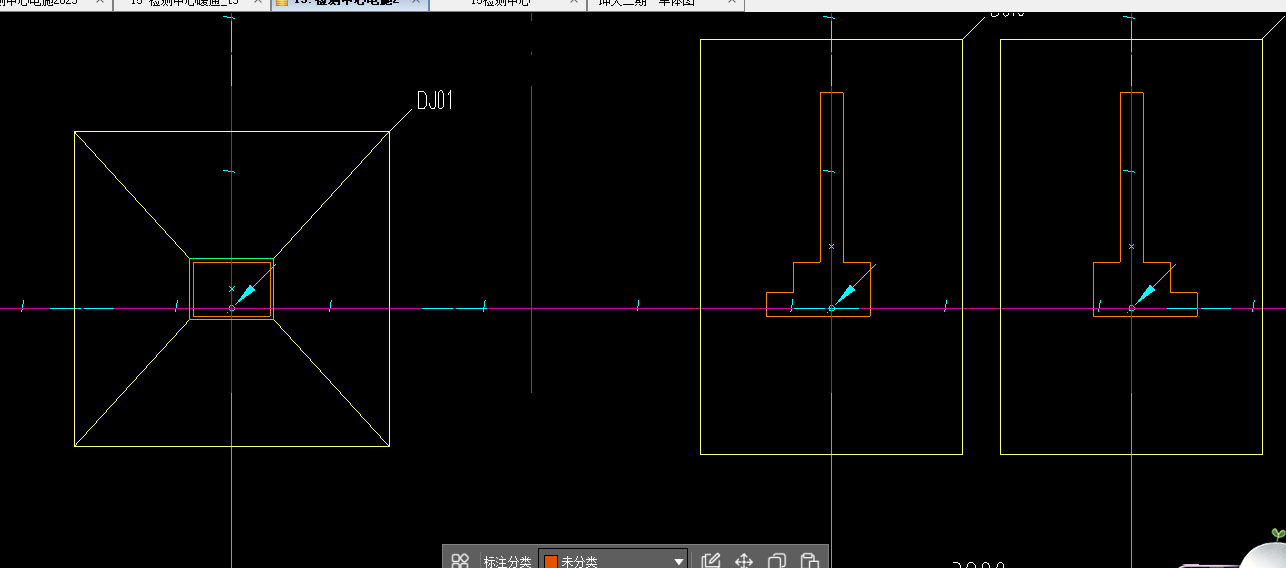The height and width of the screenshot is (568, 1286).
Task: Click the orange color swatch beside 未分类
Action: pyautogui.click(x=551, y=562)
